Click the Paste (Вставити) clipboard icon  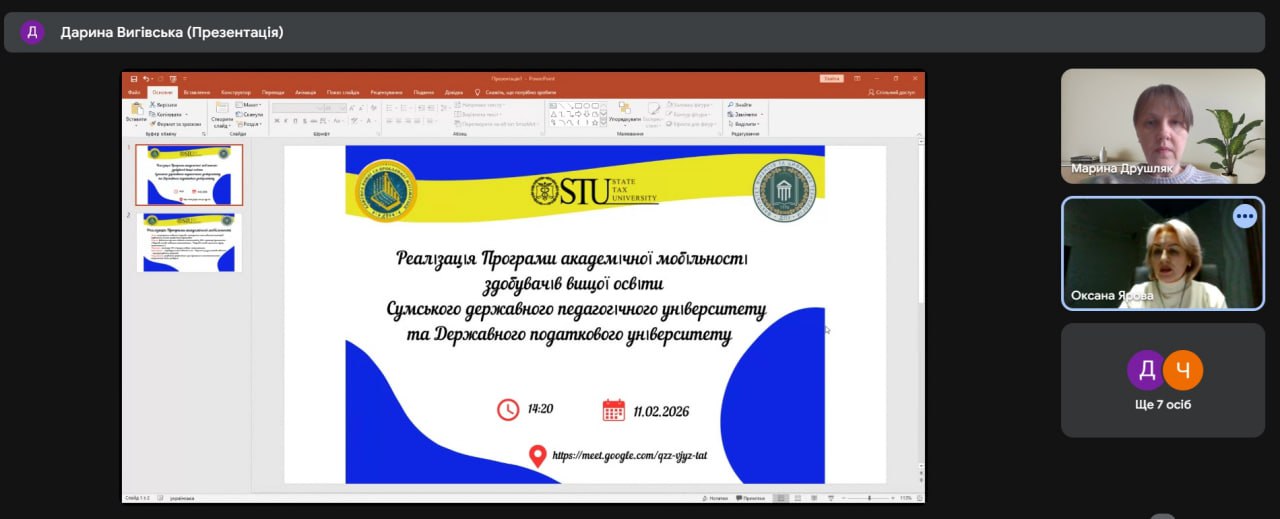tap(135, 109)
